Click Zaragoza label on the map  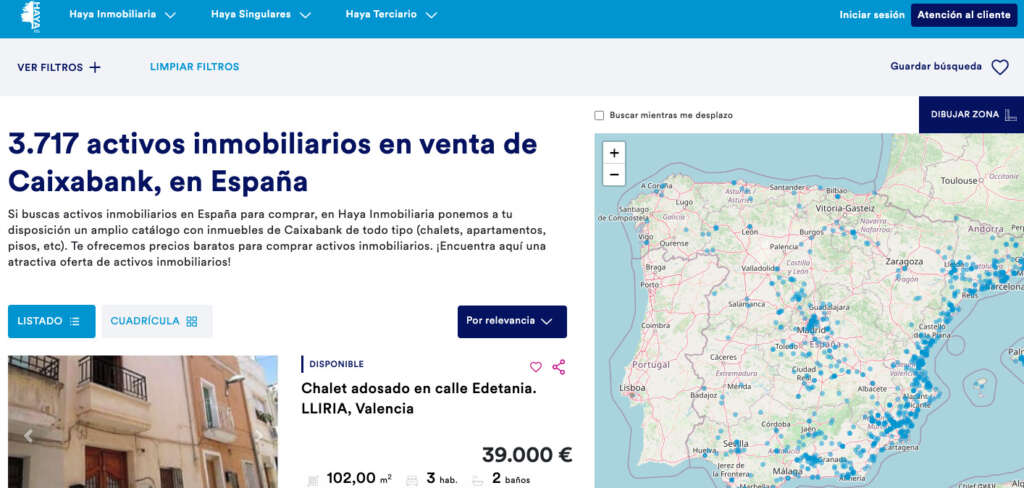tap(904, 261)
